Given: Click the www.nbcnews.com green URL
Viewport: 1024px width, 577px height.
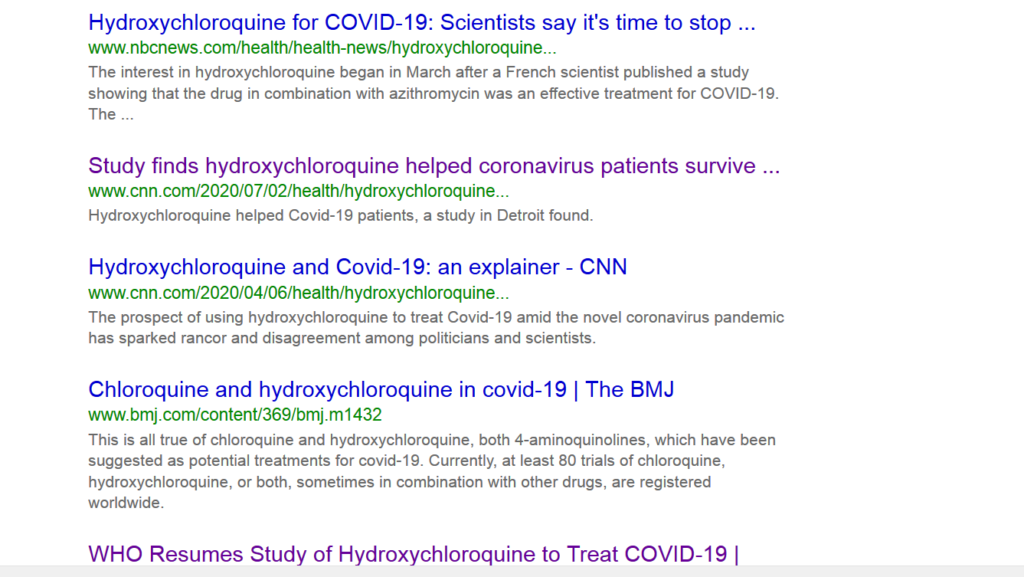Looking at the screenshot, I should tap(323, 48).
